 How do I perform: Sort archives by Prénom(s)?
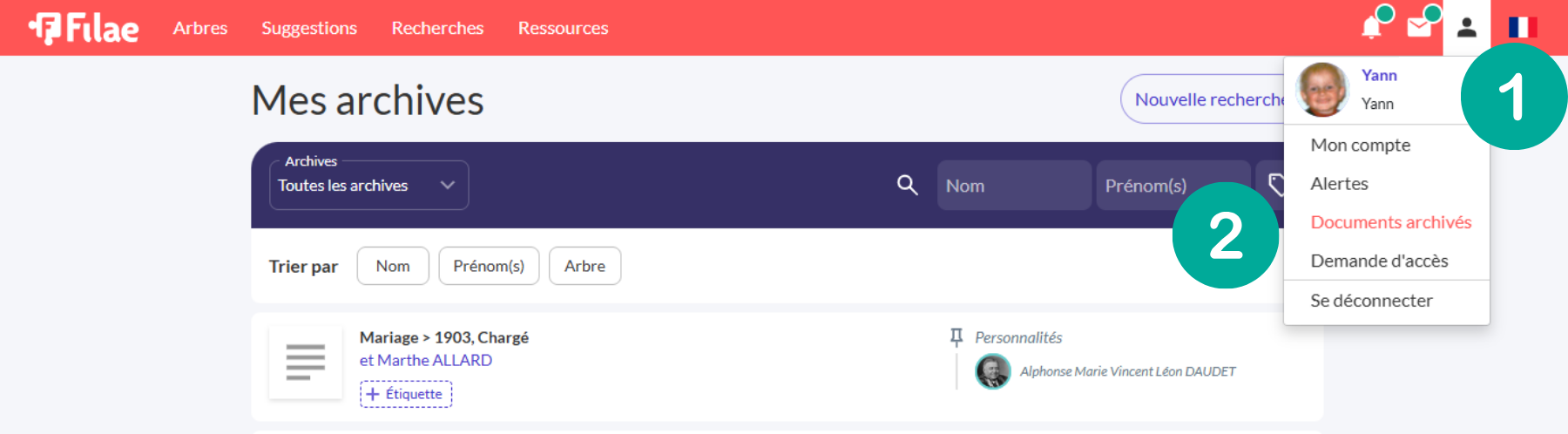489,266
